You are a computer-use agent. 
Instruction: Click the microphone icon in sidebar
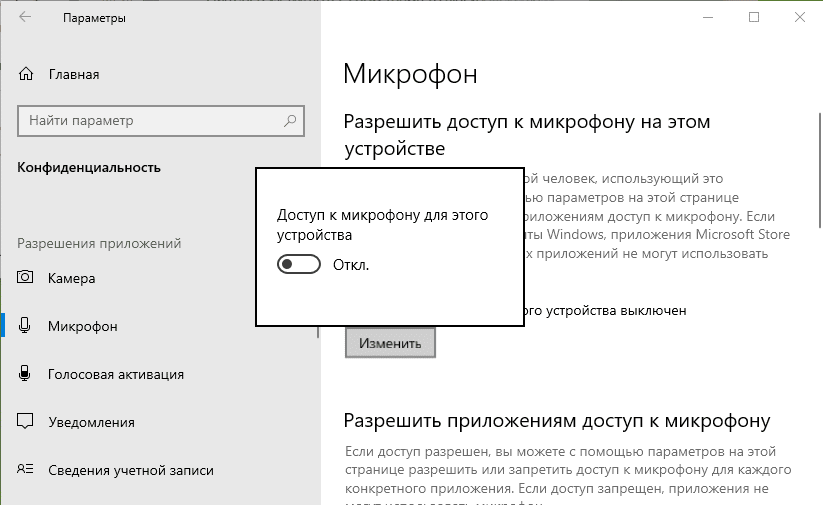(27, 326)
